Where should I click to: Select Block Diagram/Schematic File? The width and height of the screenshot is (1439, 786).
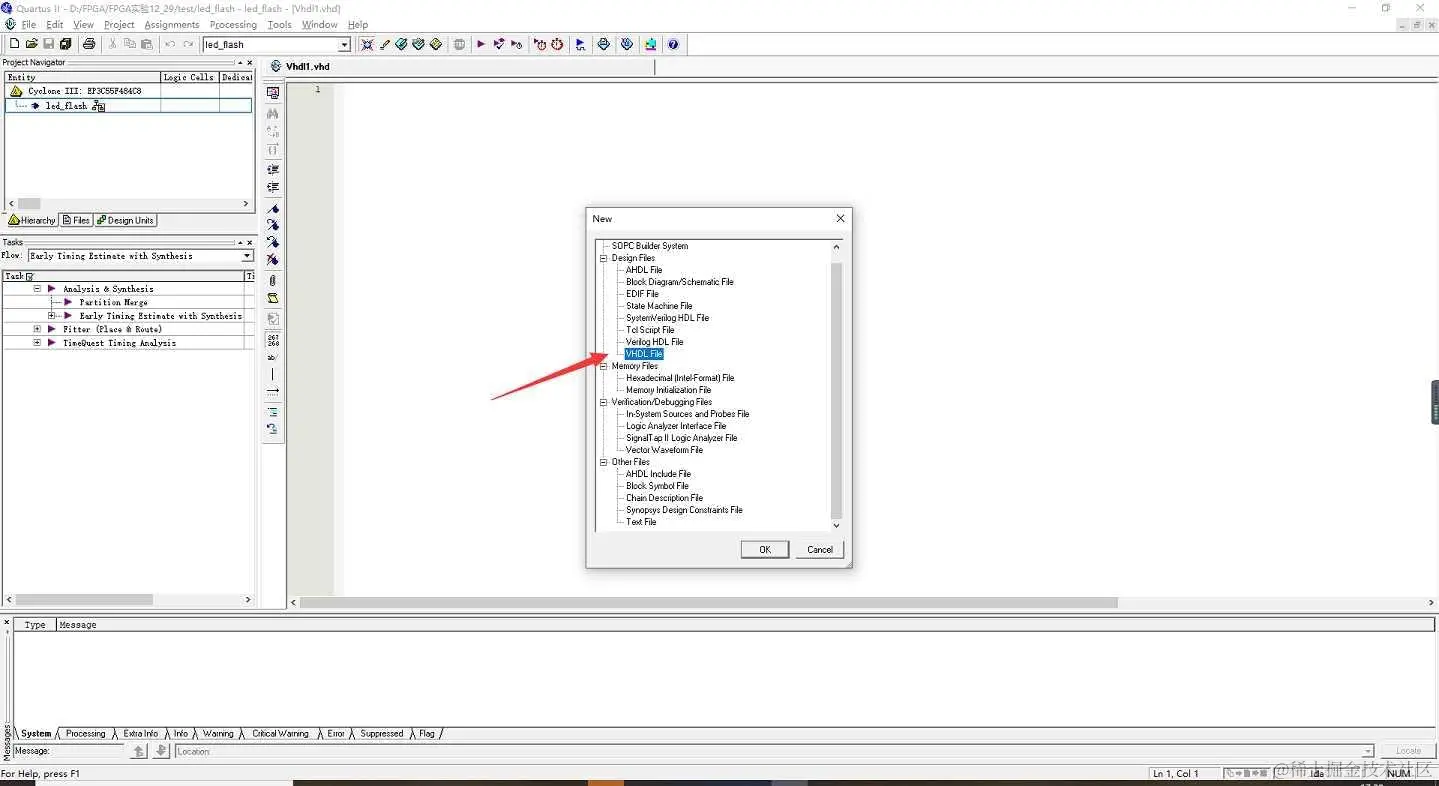pos(680,282)
